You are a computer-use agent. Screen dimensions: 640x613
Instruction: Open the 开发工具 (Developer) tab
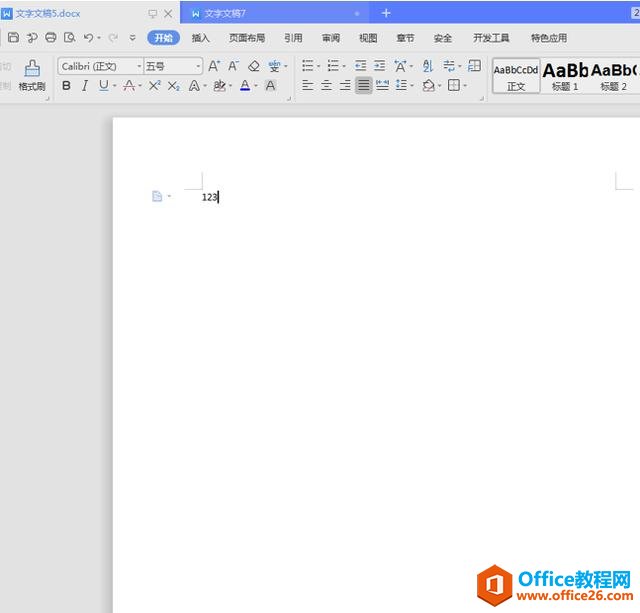(x=491, y=38)
